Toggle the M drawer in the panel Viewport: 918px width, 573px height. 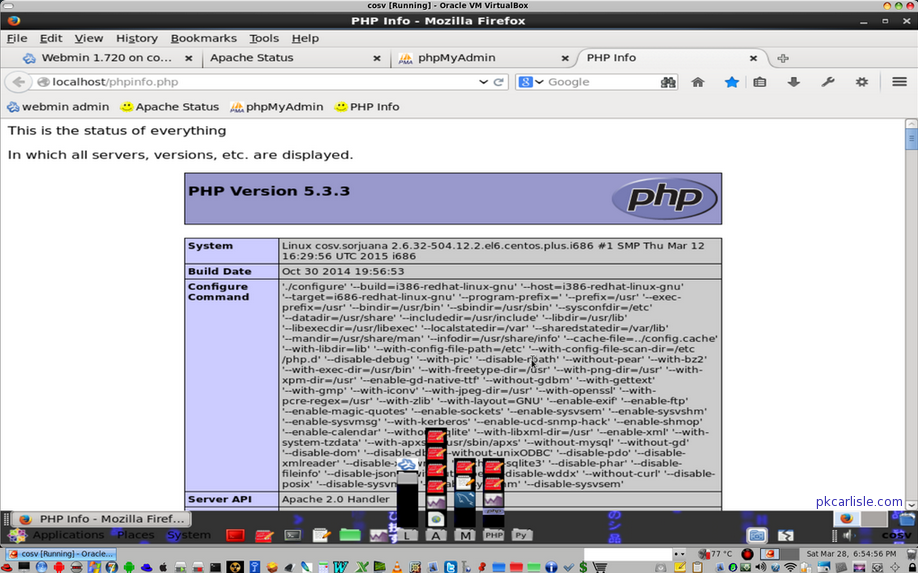[465, 535]
